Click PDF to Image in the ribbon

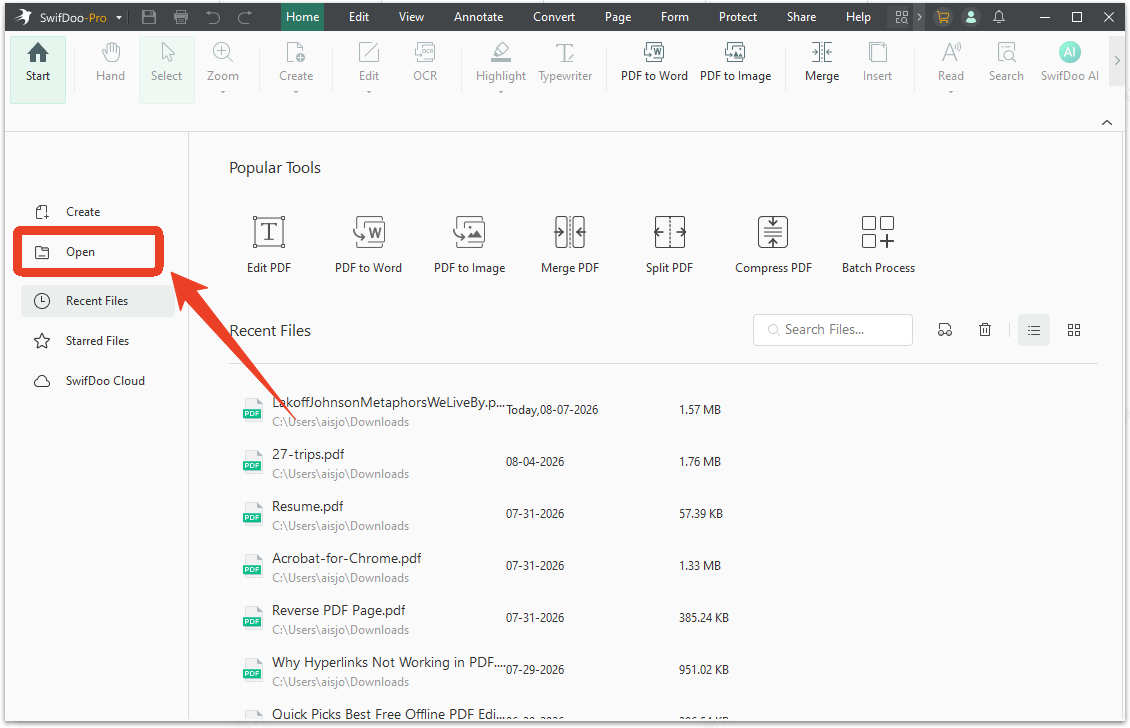pyautogui.click(x=735, y=63)
